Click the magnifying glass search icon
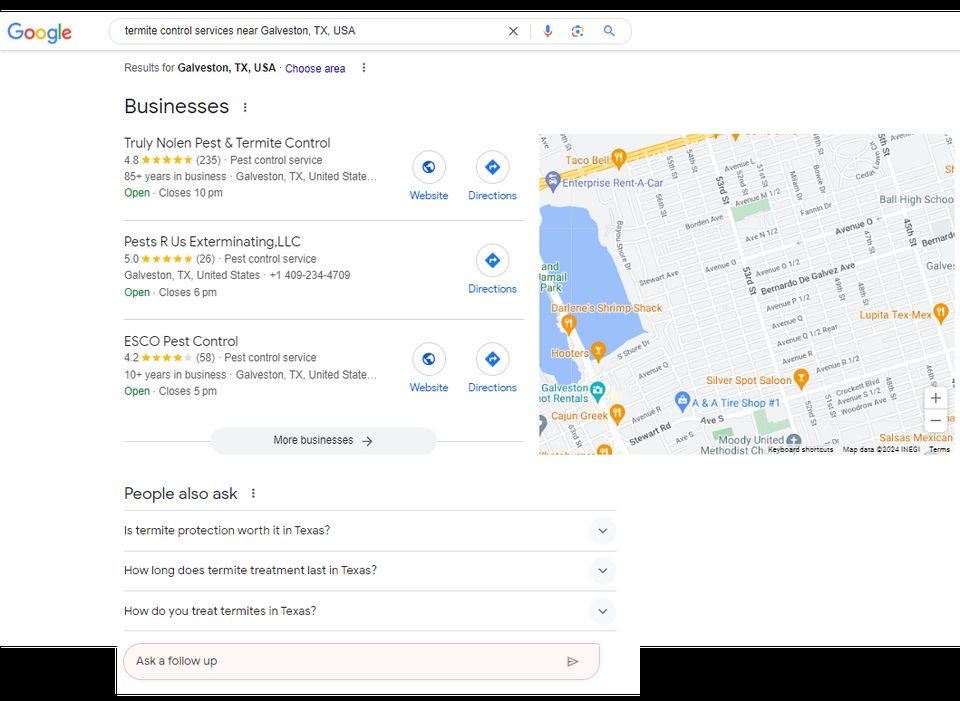Image resolution: width=960 pixels, height=701 pixels. (x=609, y=31)
